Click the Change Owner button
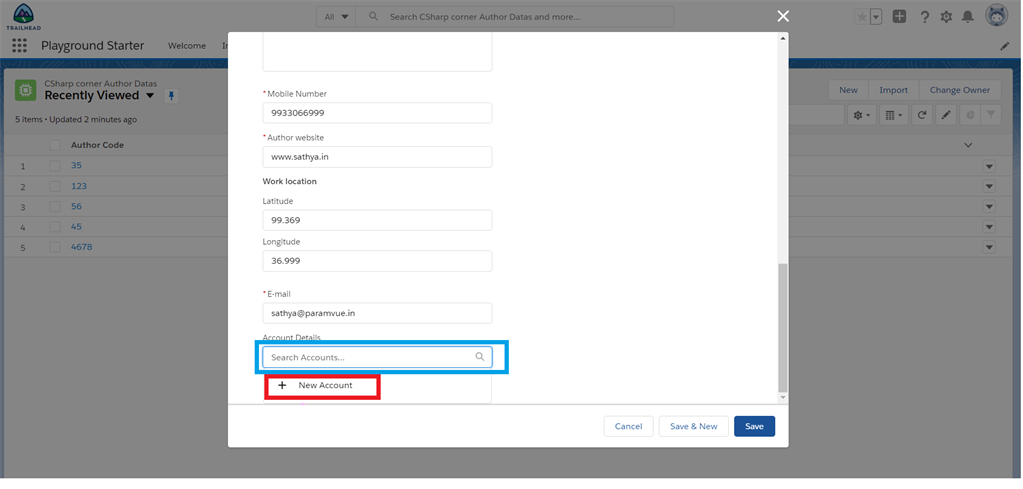The image size is (1023, 489). click(x=960, y=90)
